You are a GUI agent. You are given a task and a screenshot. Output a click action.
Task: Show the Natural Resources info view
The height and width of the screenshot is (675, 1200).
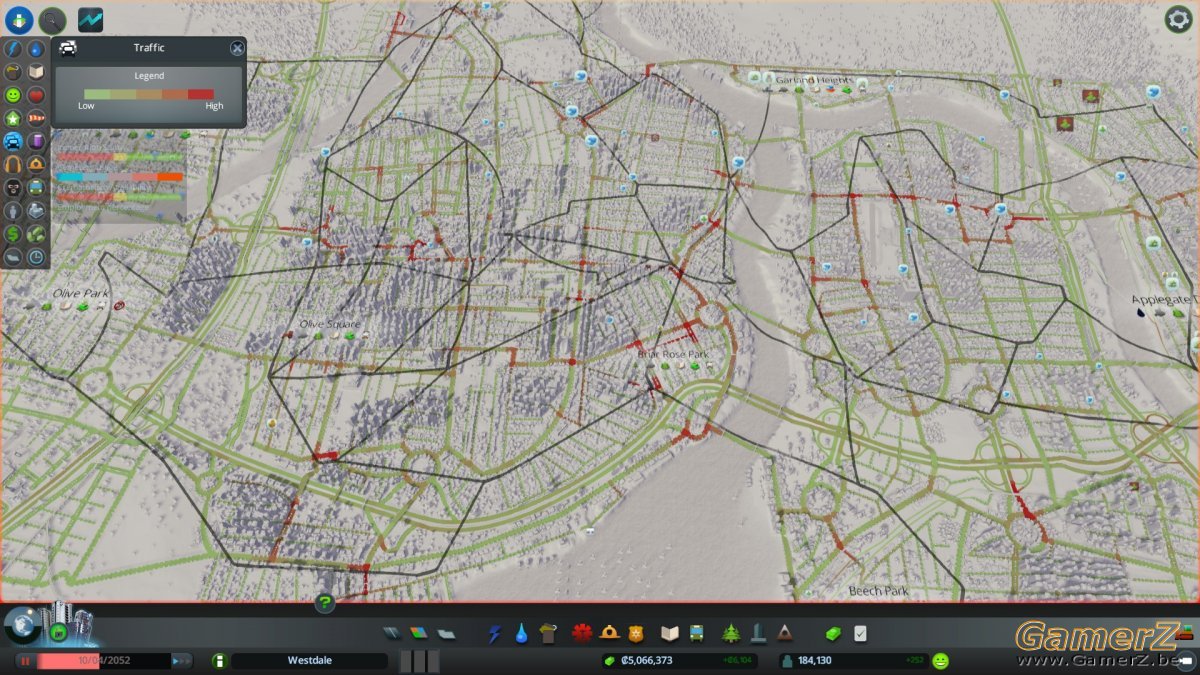[x=36, y=233]
